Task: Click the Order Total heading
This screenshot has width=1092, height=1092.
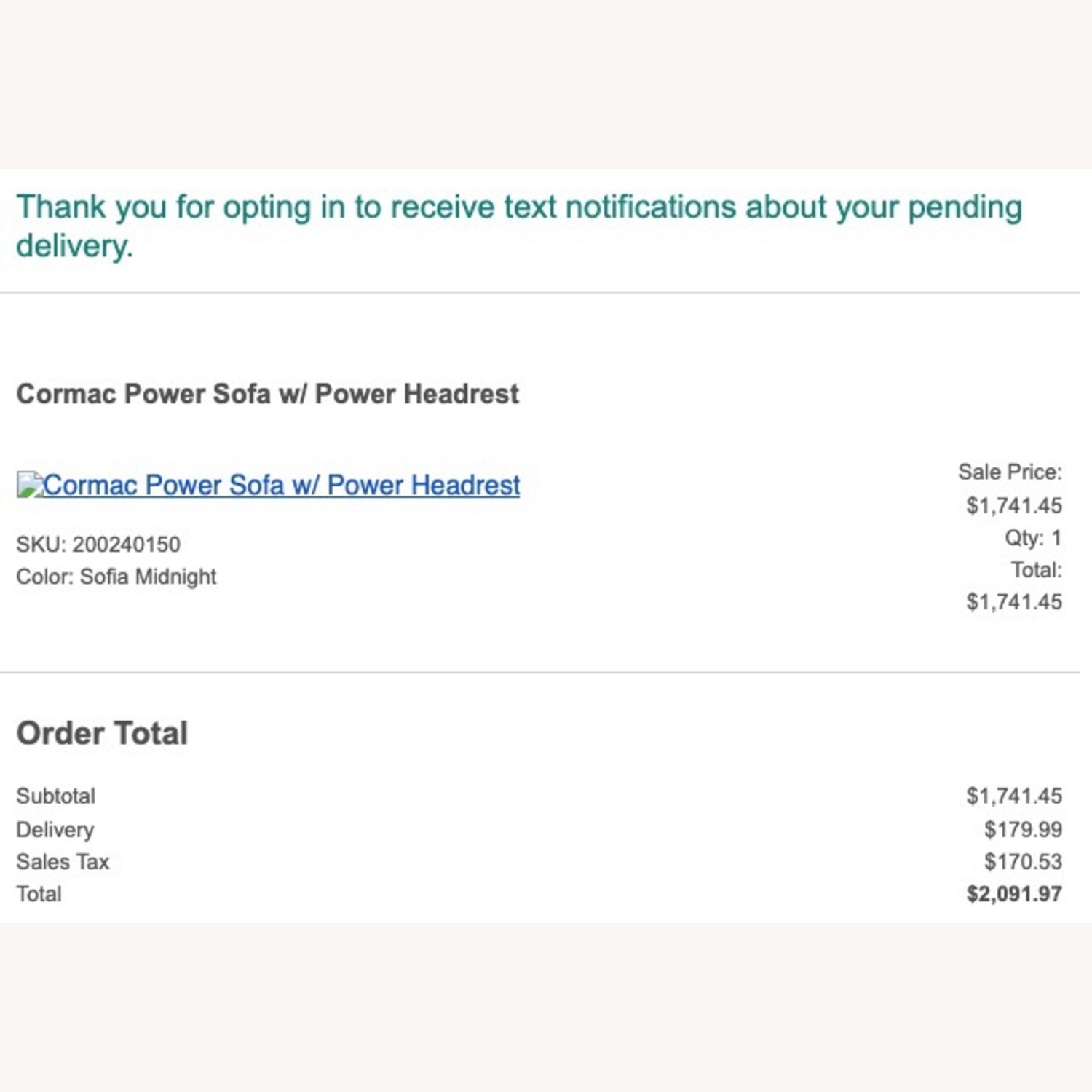Action: [102, 733]
